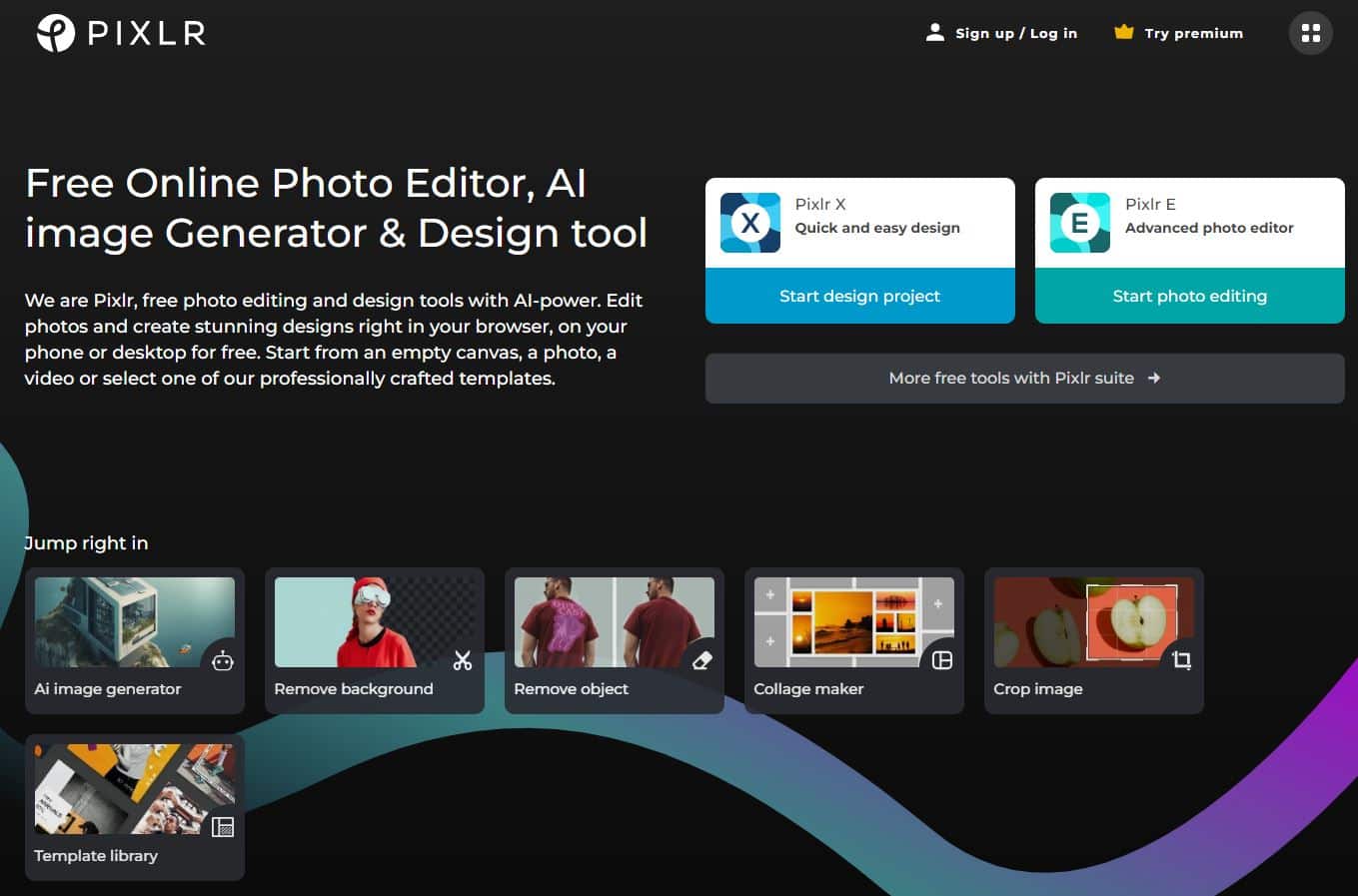Screen dimensions: 1358x896
Task: Open the apps grid menu
Action: click(1311, 33)
